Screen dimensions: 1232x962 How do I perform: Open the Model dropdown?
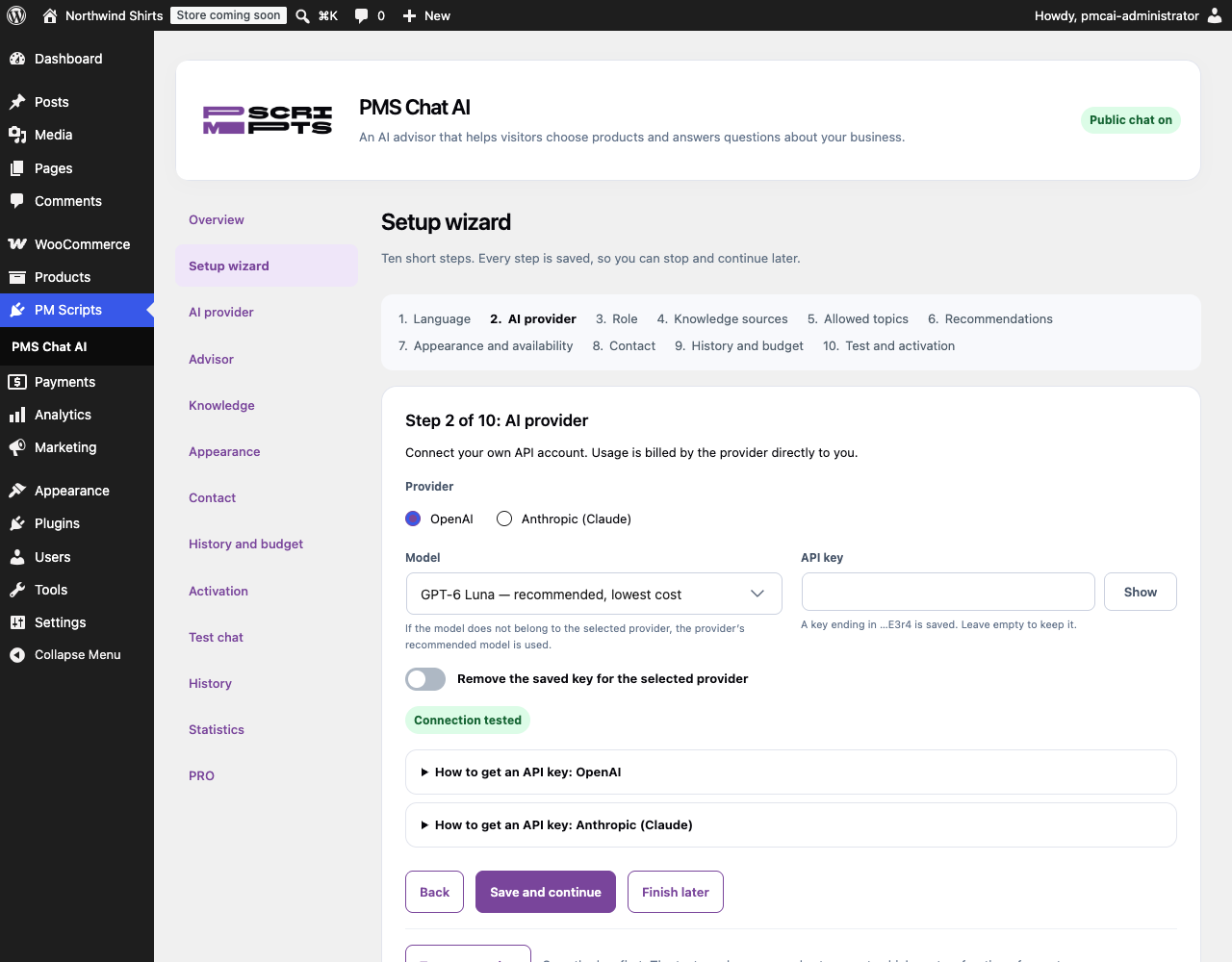[594, 594]
